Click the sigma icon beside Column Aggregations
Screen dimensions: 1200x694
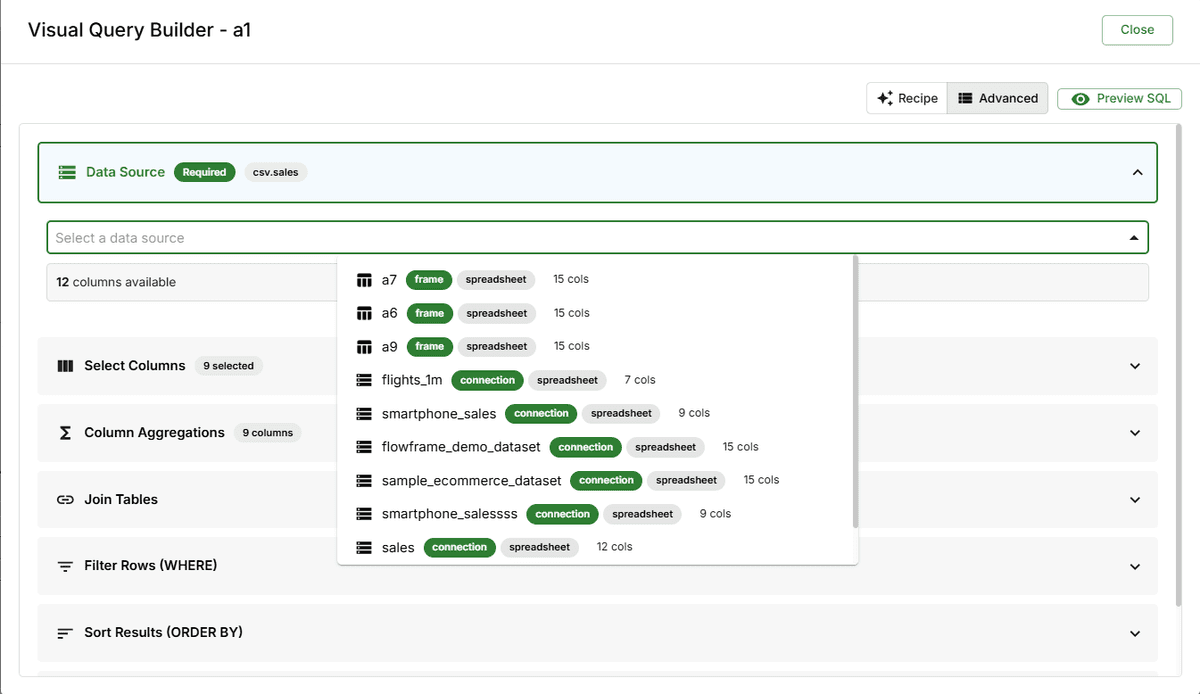pos(64,432)
